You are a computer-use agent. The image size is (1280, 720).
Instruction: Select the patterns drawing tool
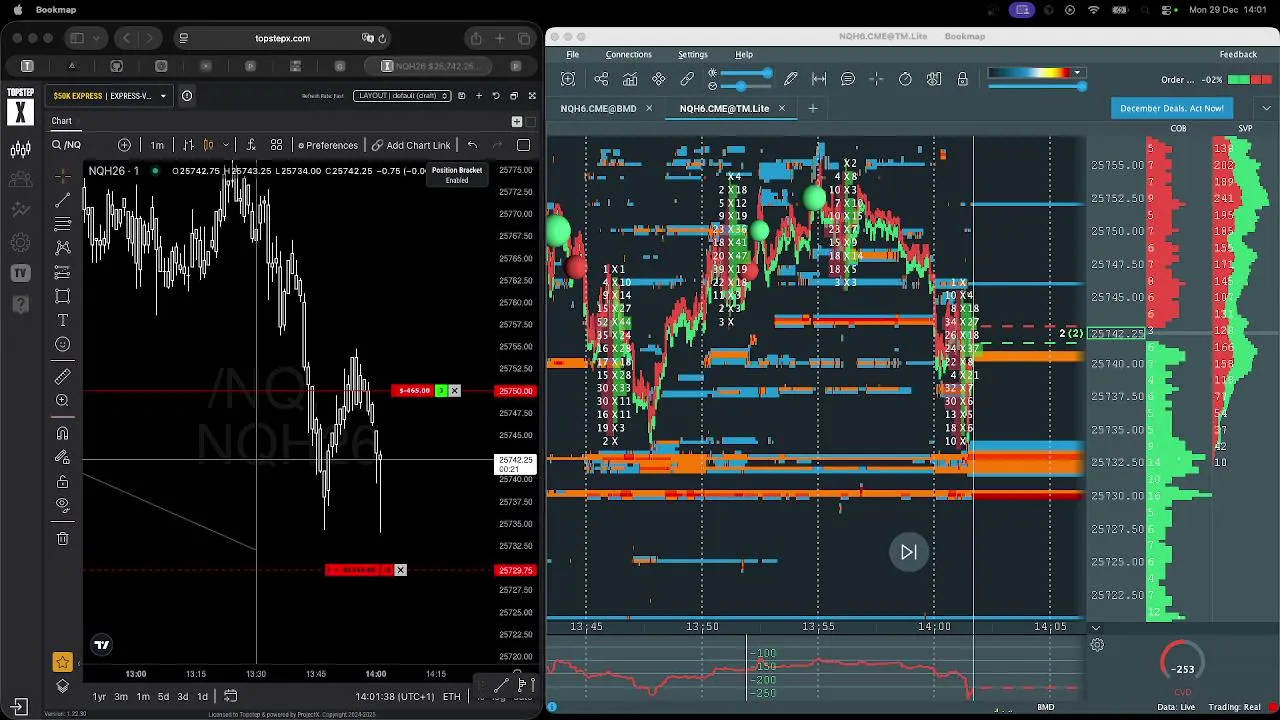click(62, 247)
